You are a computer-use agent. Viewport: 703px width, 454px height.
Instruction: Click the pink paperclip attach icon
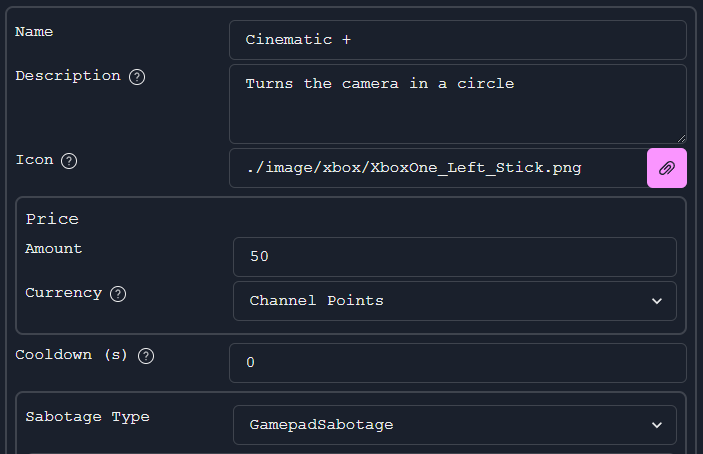[x=667, y=168]
